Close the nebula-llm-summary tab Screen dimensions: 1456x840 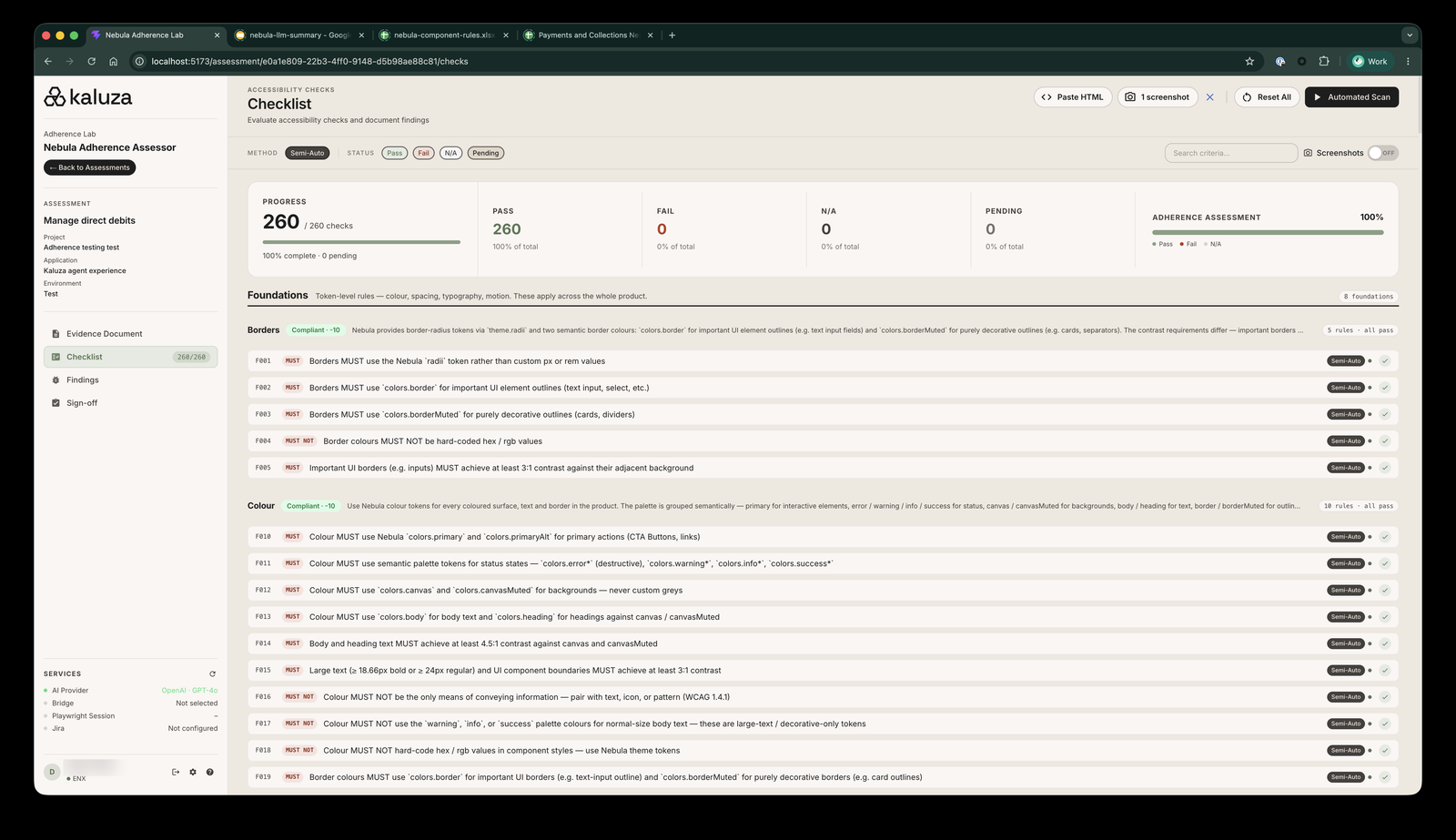tap(361, 35)
